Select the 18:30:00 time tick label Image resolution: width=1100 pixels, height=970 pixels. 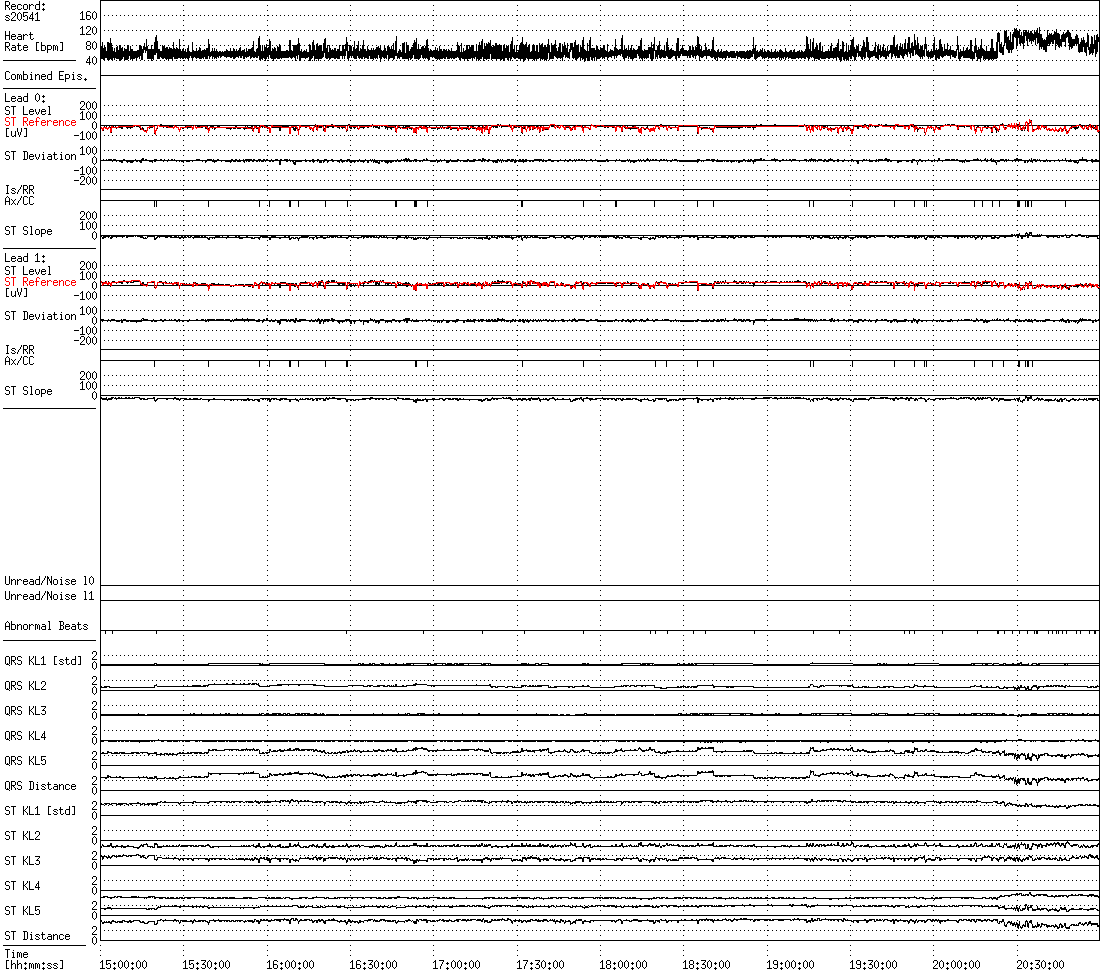(706, 964)
